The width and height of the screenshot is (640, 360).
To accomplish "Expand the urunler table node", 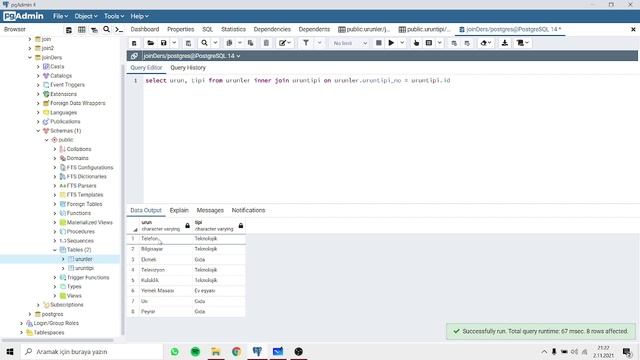I will coord(63,259).
